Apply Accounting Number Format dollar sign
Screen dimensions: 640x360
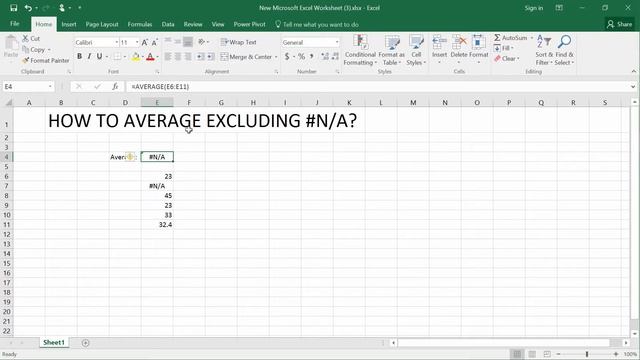click(287, 56)
